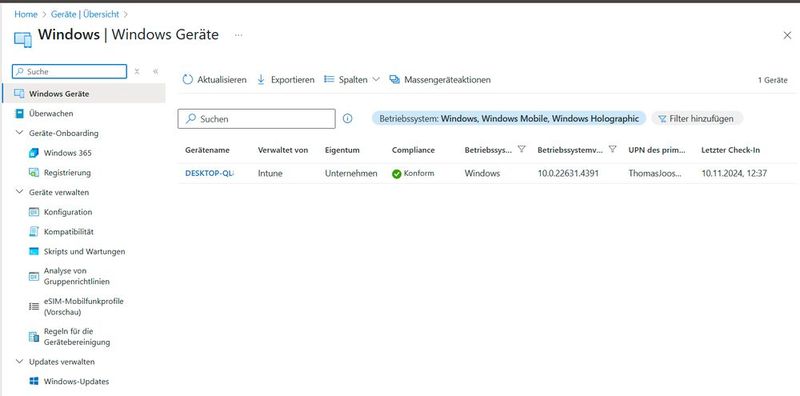The image size is (800, 396).
Task: Click the Betriebssystem column filter icon
Action: pos(521,150)
